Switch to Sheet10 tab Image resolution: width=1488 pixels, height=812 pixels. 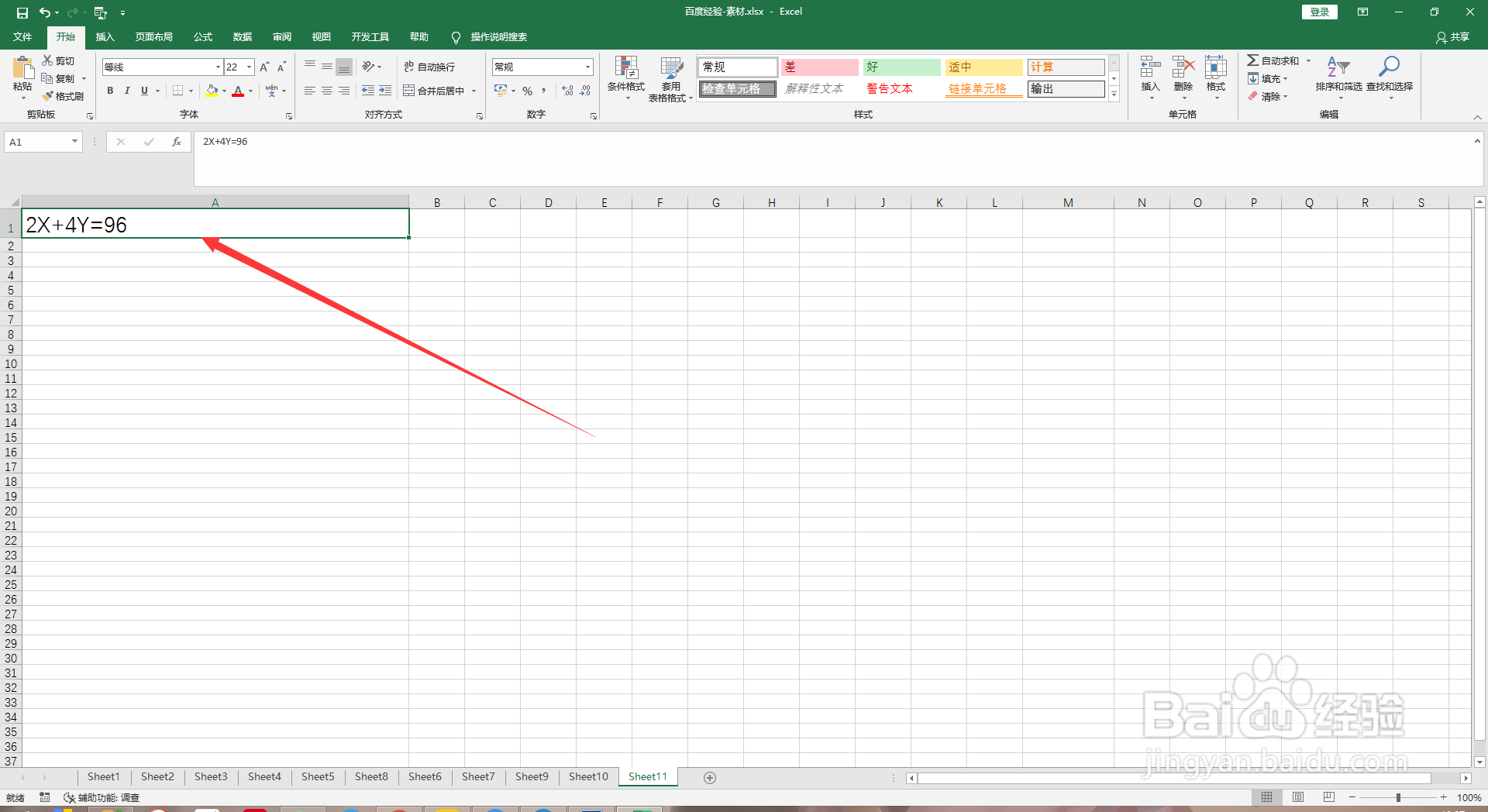(588, 777)
